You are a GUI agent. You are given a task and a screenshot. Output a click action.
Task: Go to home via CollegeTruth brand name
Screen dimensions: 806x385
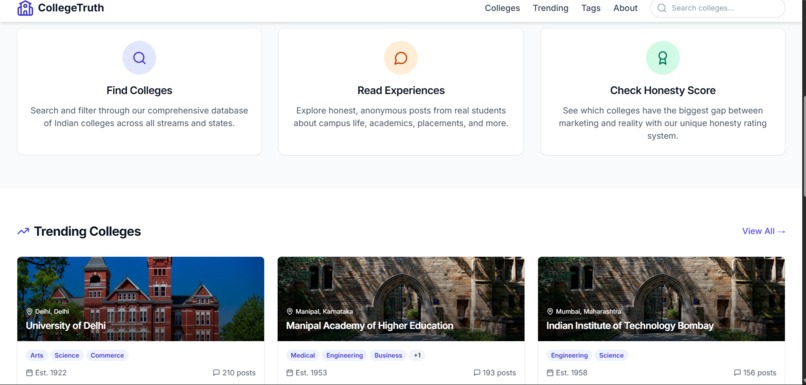click(x=71, y=8)
